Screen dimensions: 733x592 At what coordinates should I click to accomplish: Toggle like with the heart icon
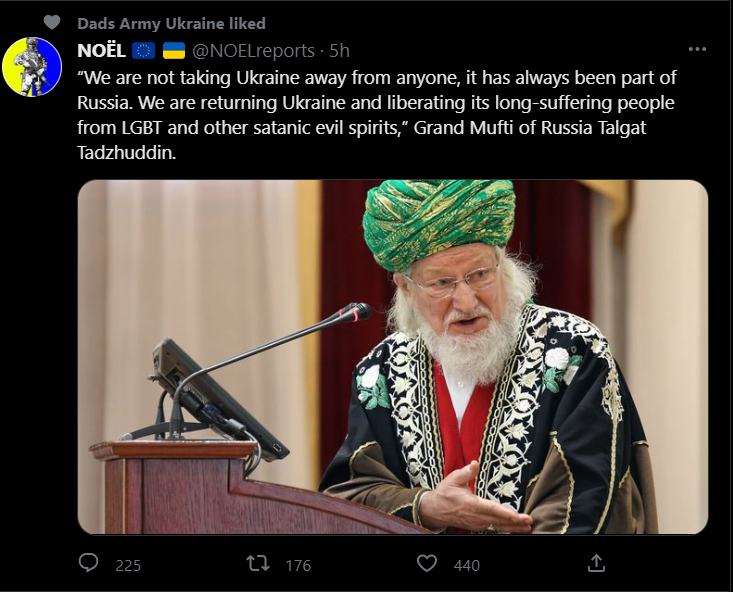(427, 564)
